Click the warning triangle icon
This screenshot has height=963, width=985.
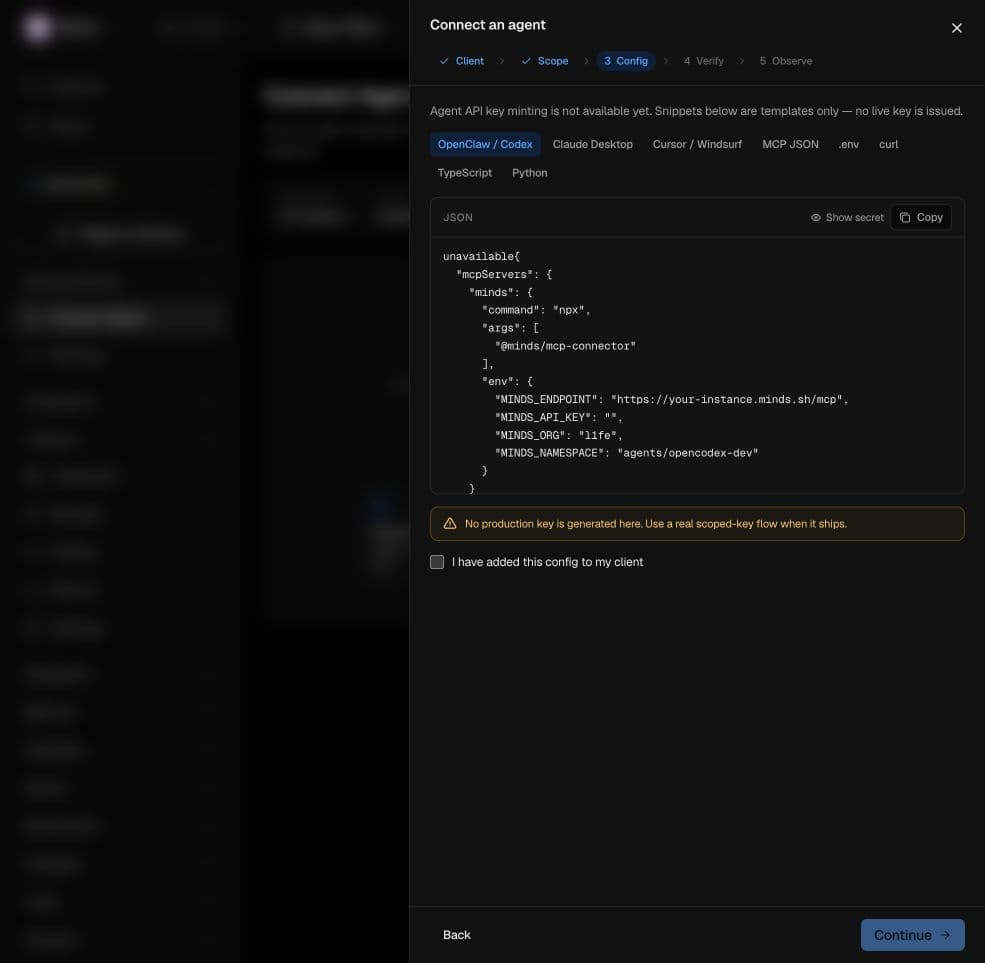coord(450,523)
